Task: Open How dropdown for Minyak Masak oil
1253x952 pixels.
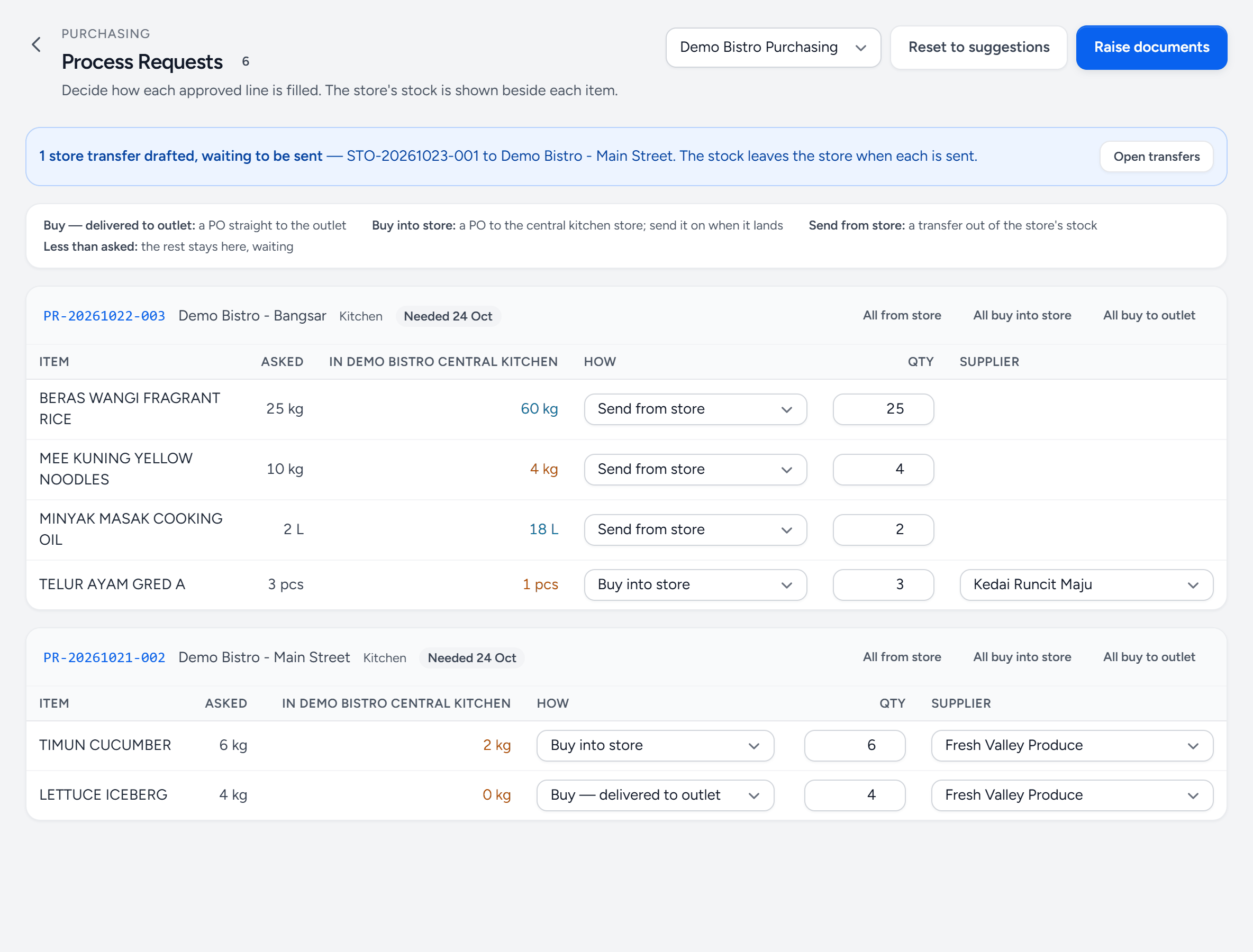Action: [695, 529]
